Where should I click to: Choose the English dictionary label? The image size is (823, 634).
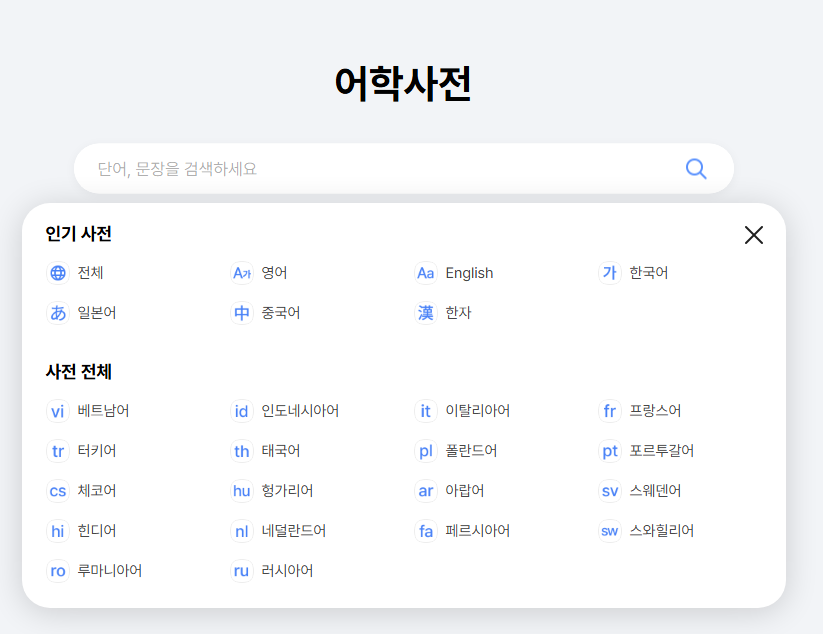469,273
